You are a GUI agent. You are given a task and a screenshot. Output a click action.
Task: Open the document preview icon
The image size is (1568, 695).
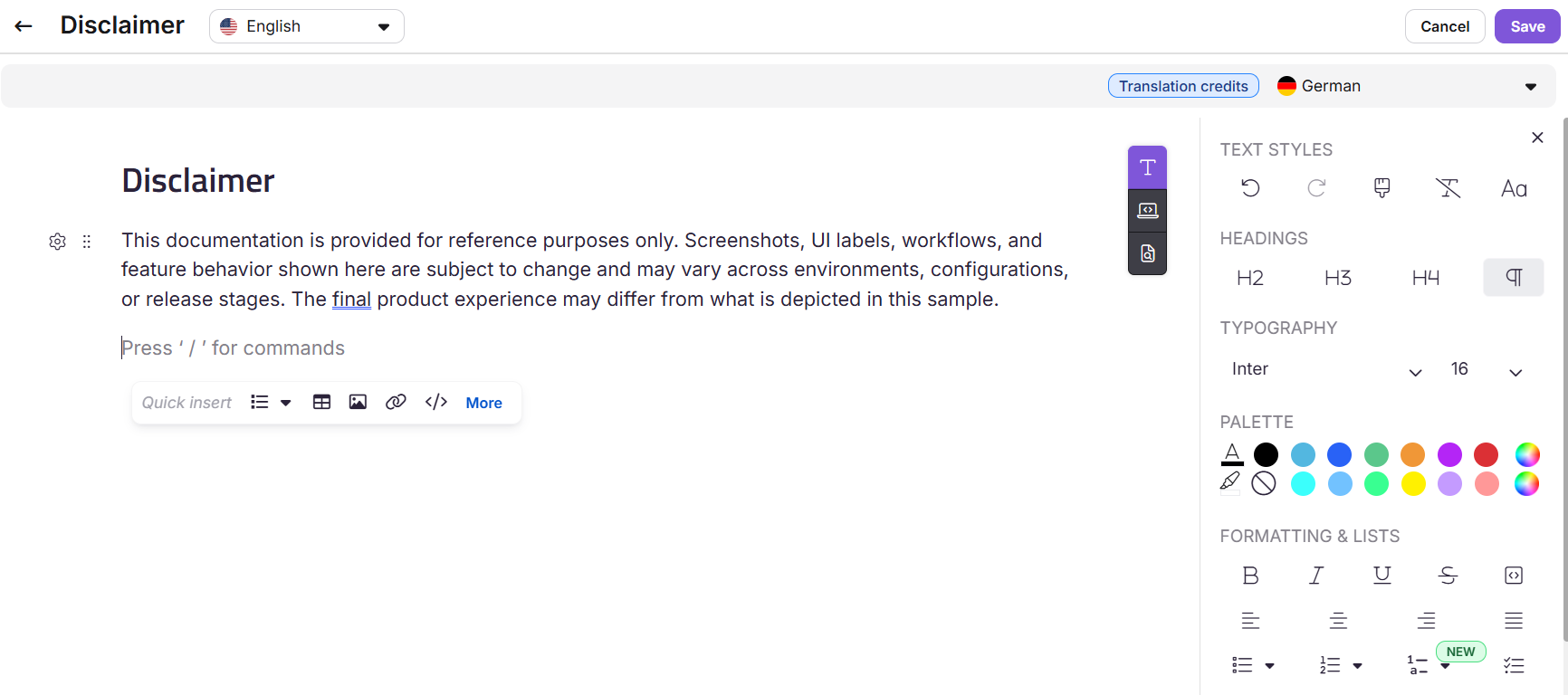[1147, 252]
